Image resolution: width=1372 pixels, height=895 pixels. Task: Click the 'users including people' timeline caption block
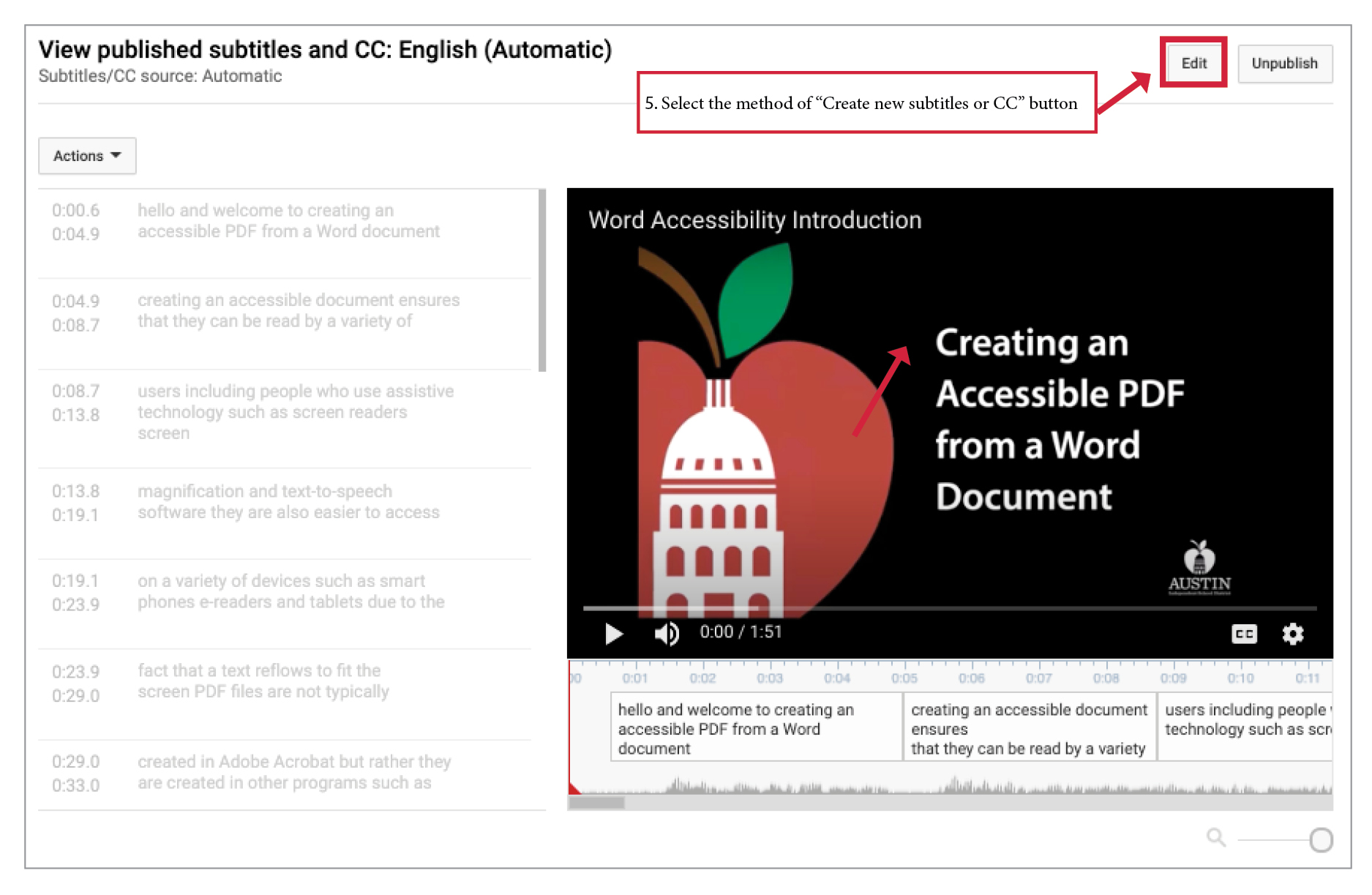tap(1245, 720)
